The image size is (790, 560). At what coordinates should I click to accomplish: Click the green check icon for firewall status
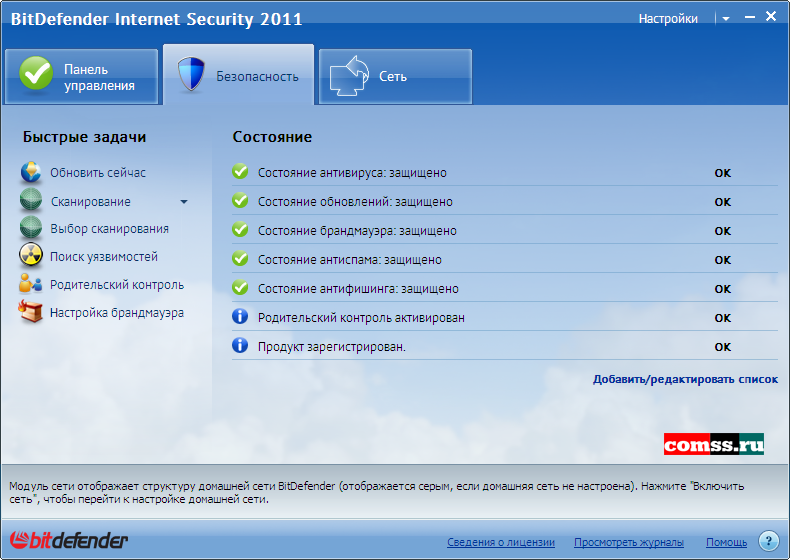[x=240, y=229]
